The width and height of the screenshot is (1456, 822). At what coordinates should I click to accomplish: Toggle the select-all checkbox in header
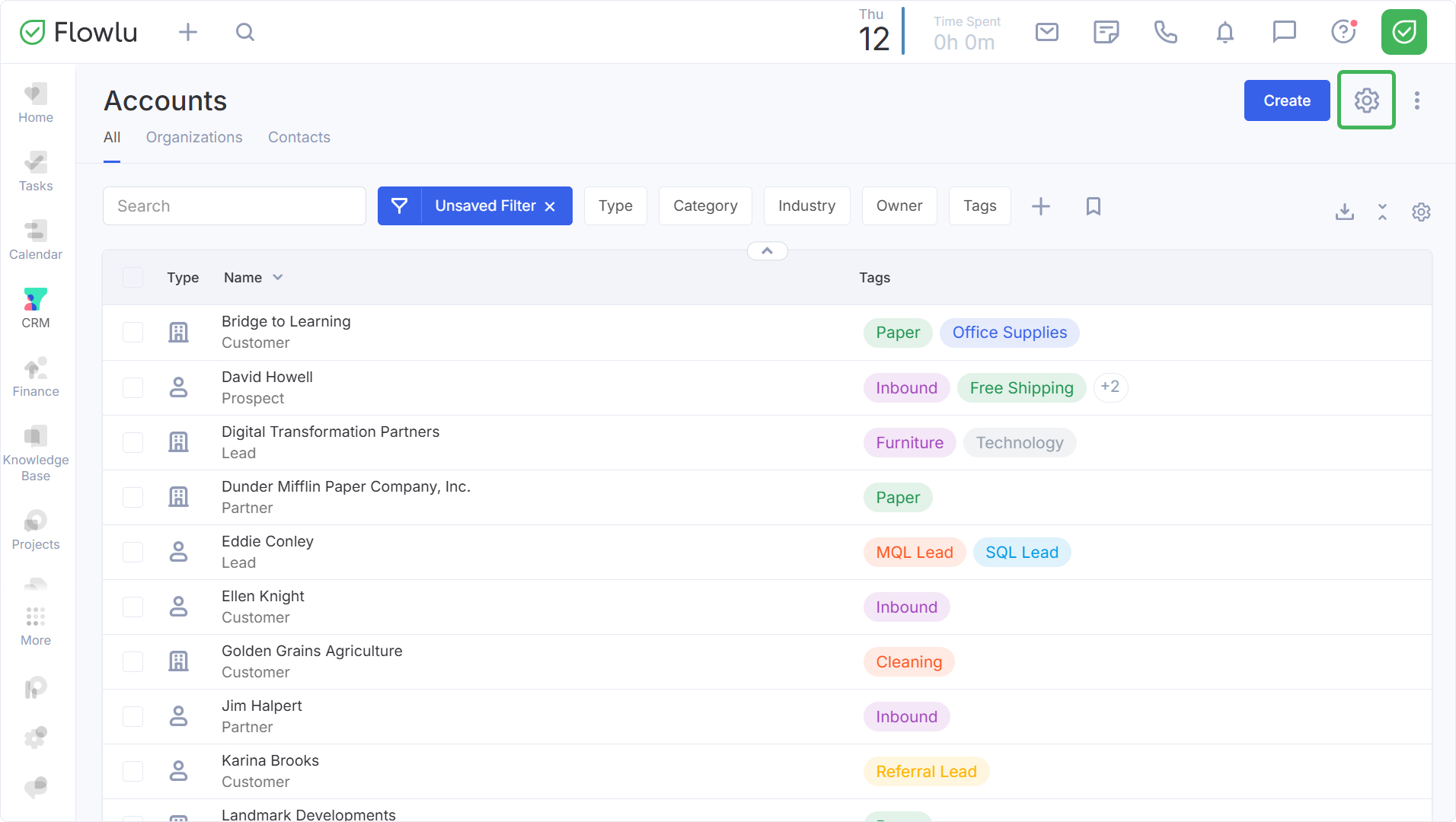pyautogui.click(x=133, y=278)
